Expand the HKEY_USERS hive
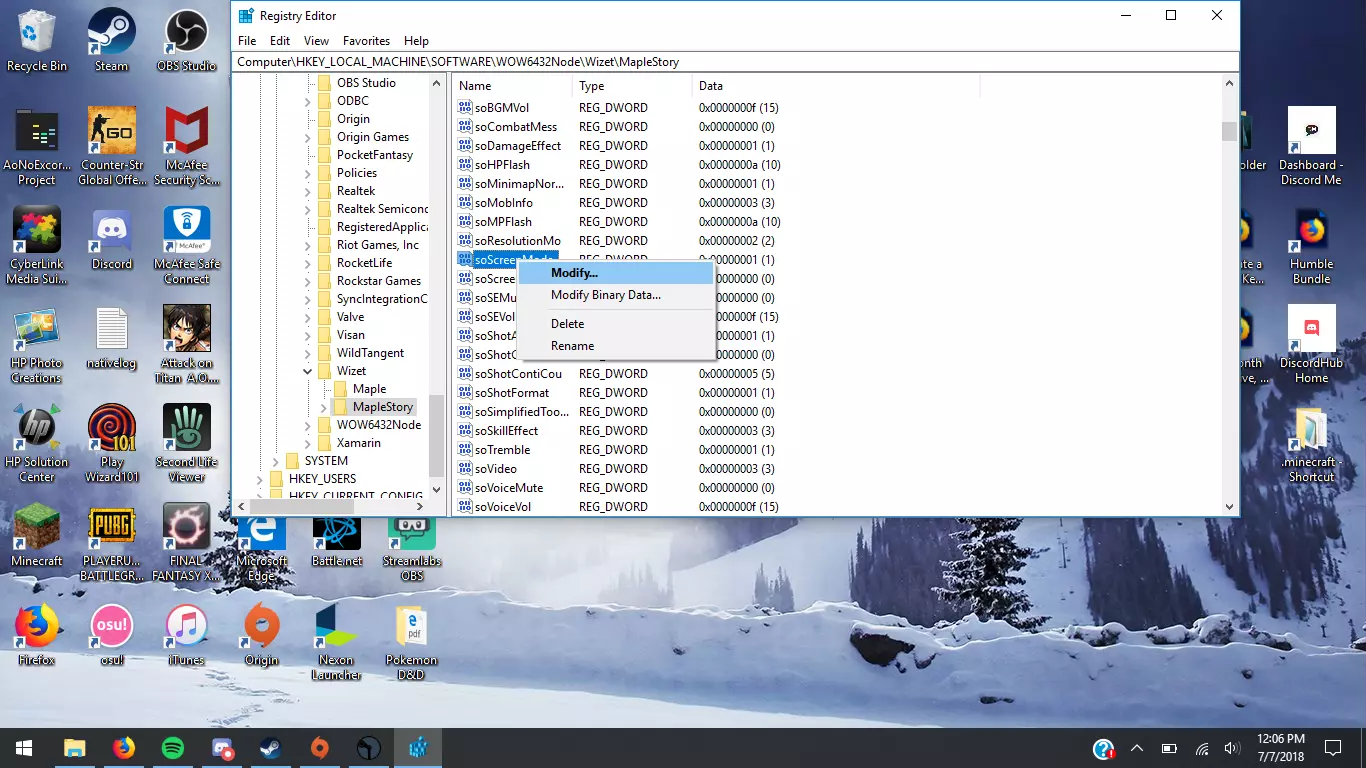The image size is (1366, 768). (260, 479)
